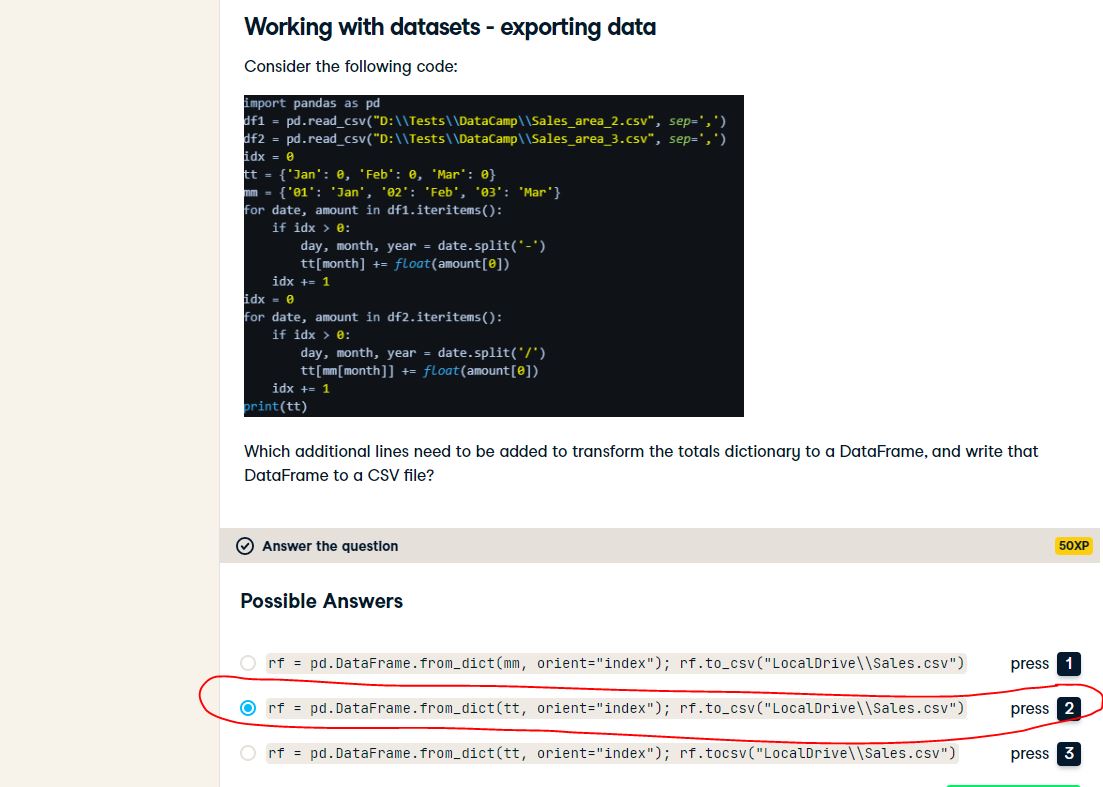Click the 'import pandas as pd' code line
Viewport: 1103px width, 787px height.
click(312, 103)
